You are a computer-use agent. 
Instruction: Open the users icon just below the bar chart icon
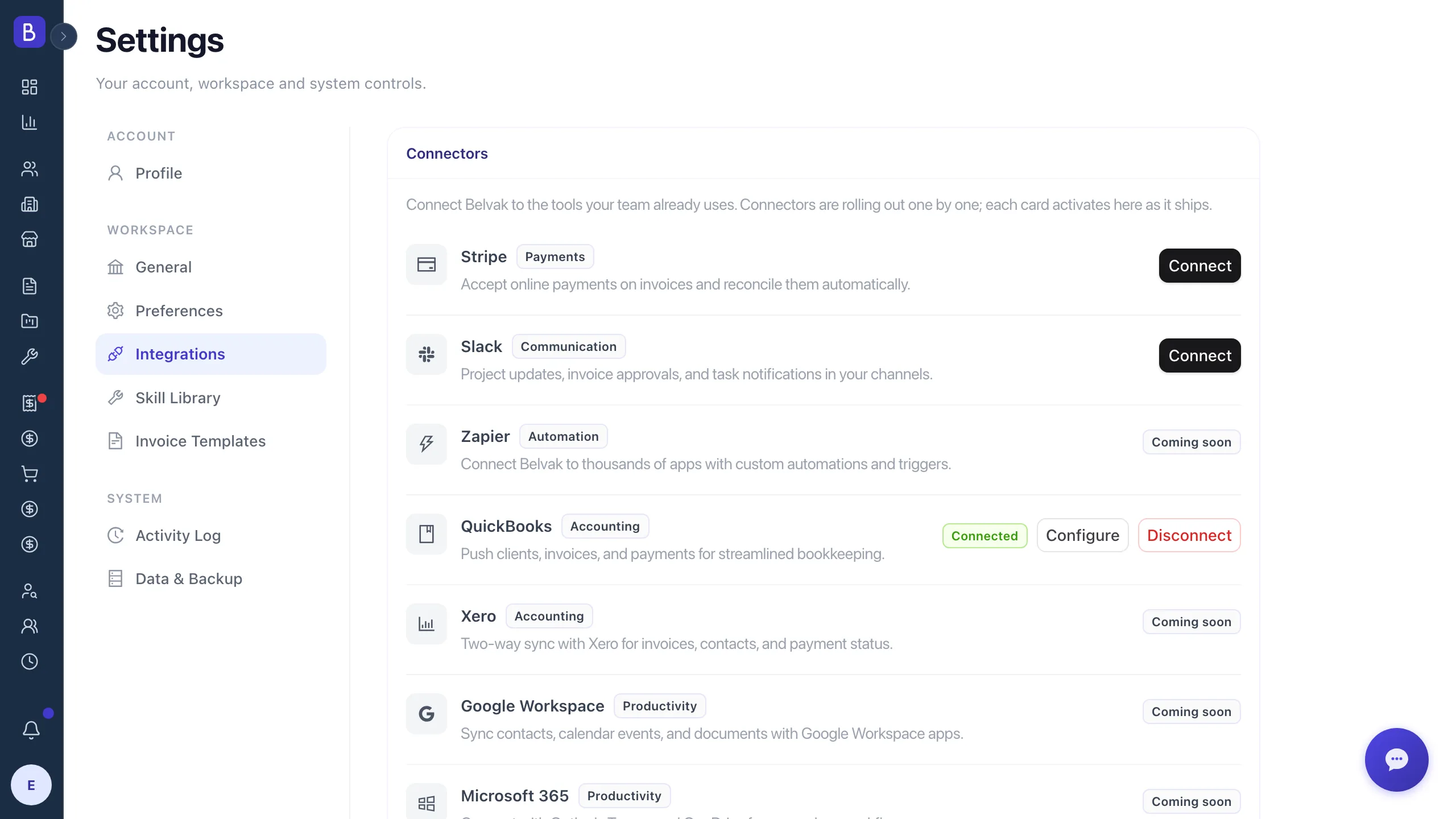30,169
